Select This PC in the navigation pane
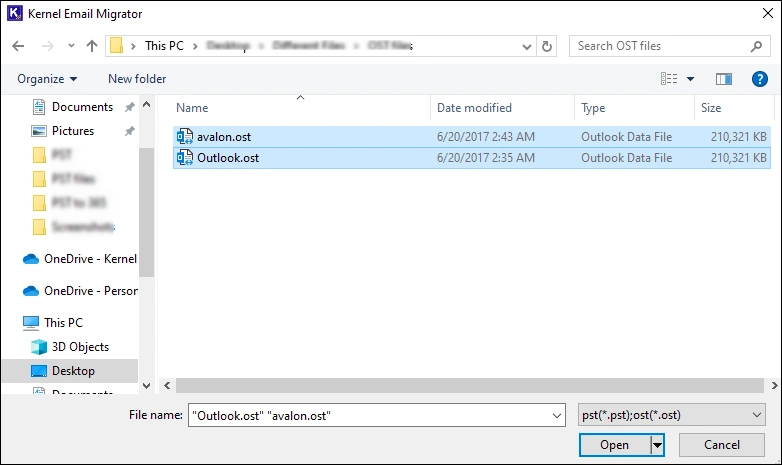The width and height of the screenshot is (782, 465). tap(63, 322)
